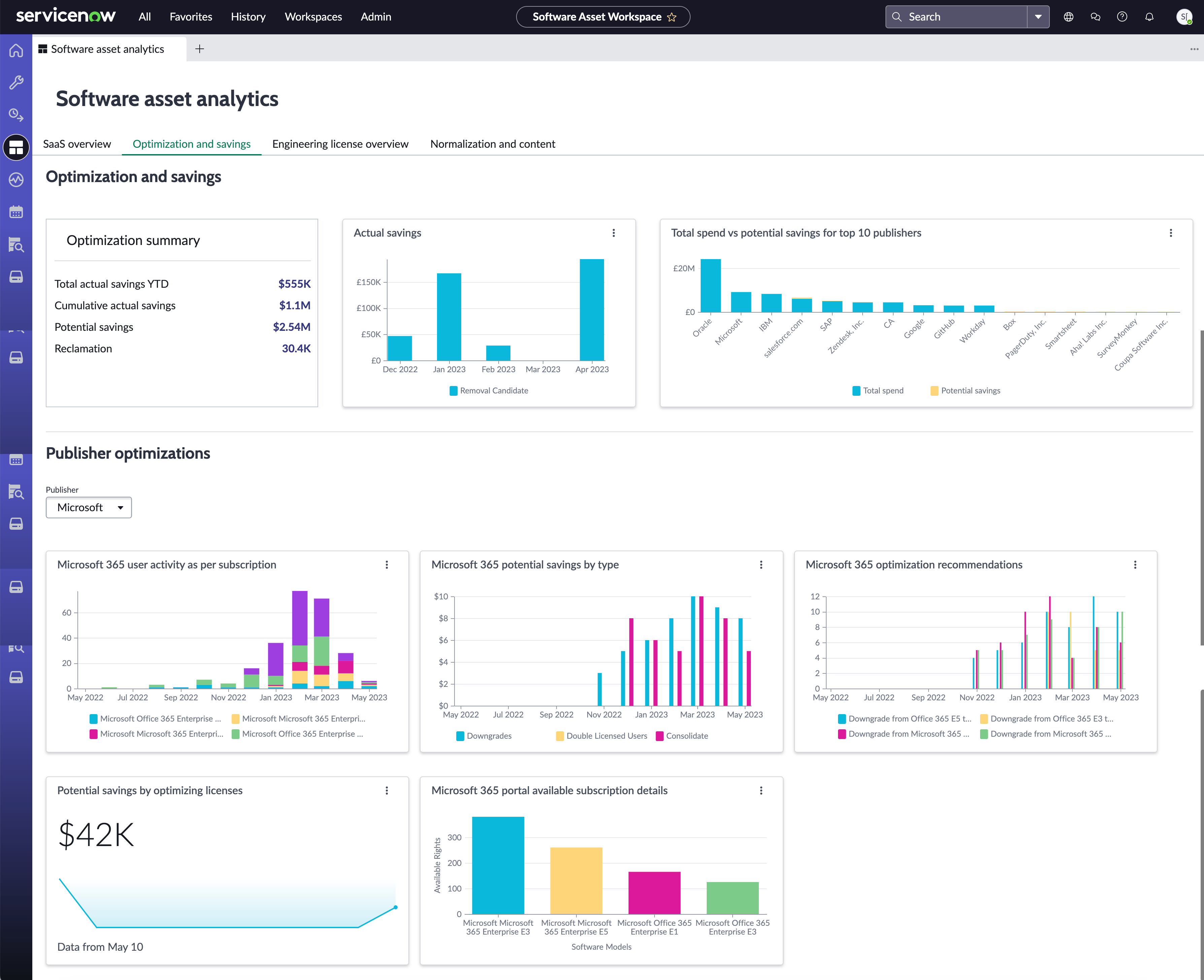Toggle the Consolidate legend series
Image resolution: width=1204 pixels, height=980 pixels.
(x=681, y=736)
